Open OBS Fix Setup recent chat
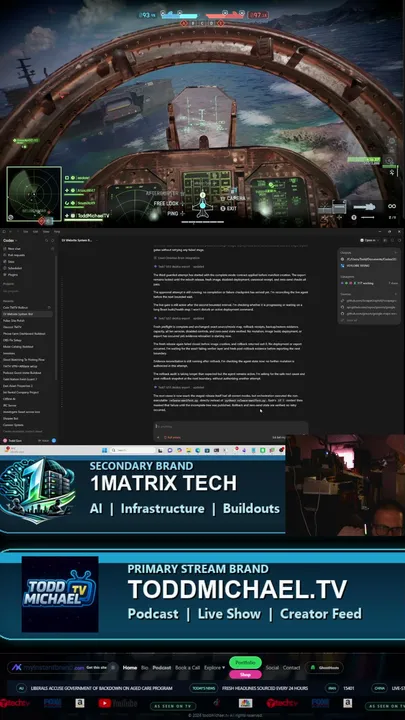 tap(13, 340)
